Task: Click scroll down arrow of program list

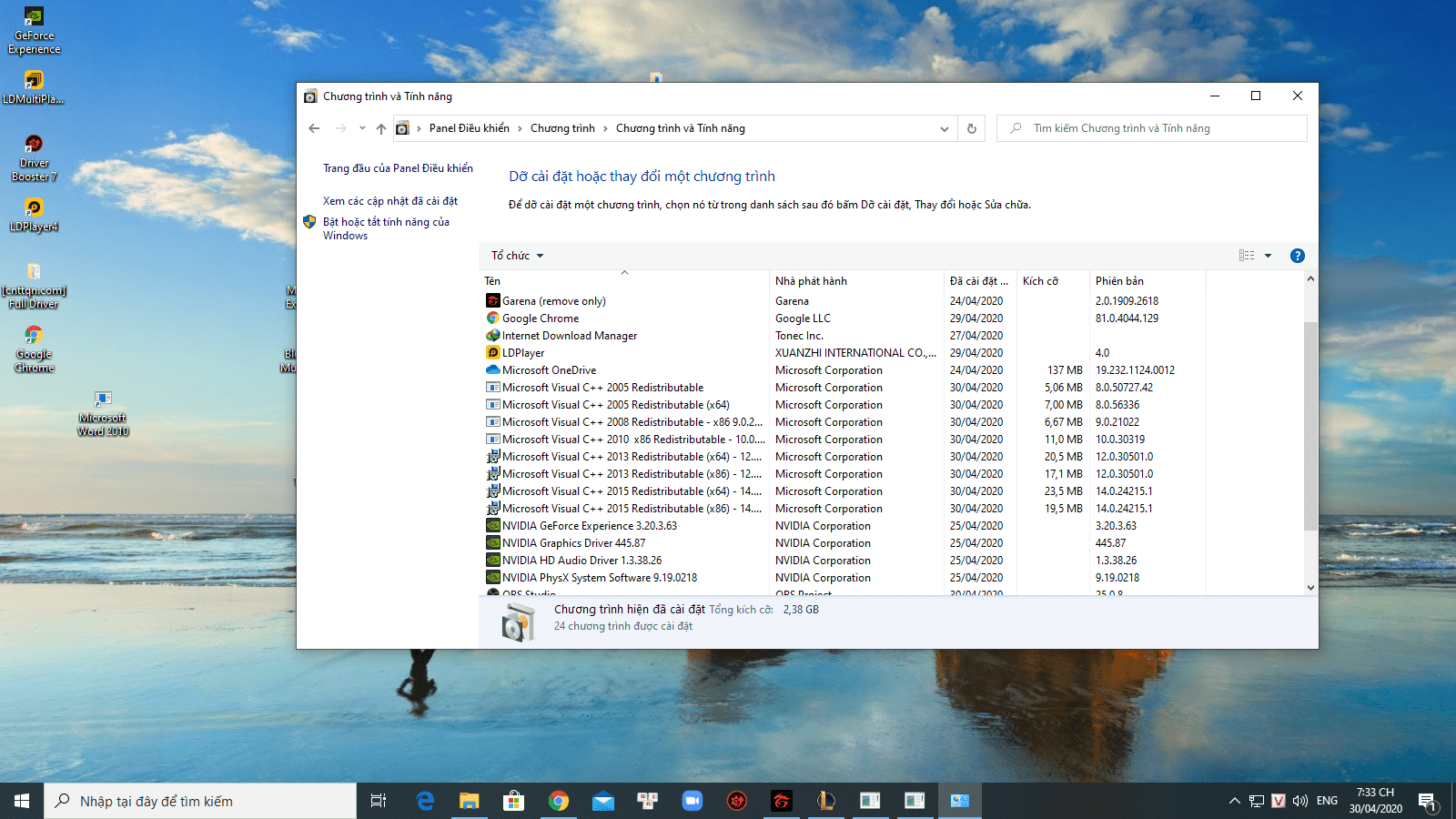Action: [1310, 588]
